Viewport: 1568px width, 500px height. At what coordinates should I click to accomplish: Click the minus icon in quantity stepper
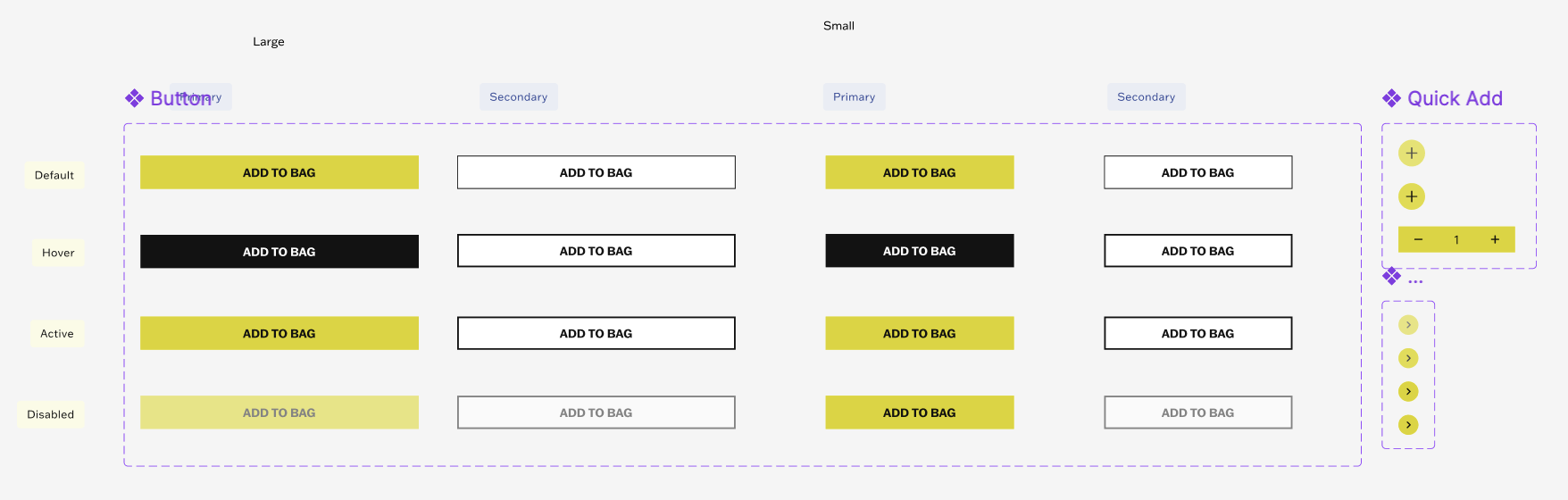click(1418, 239)
